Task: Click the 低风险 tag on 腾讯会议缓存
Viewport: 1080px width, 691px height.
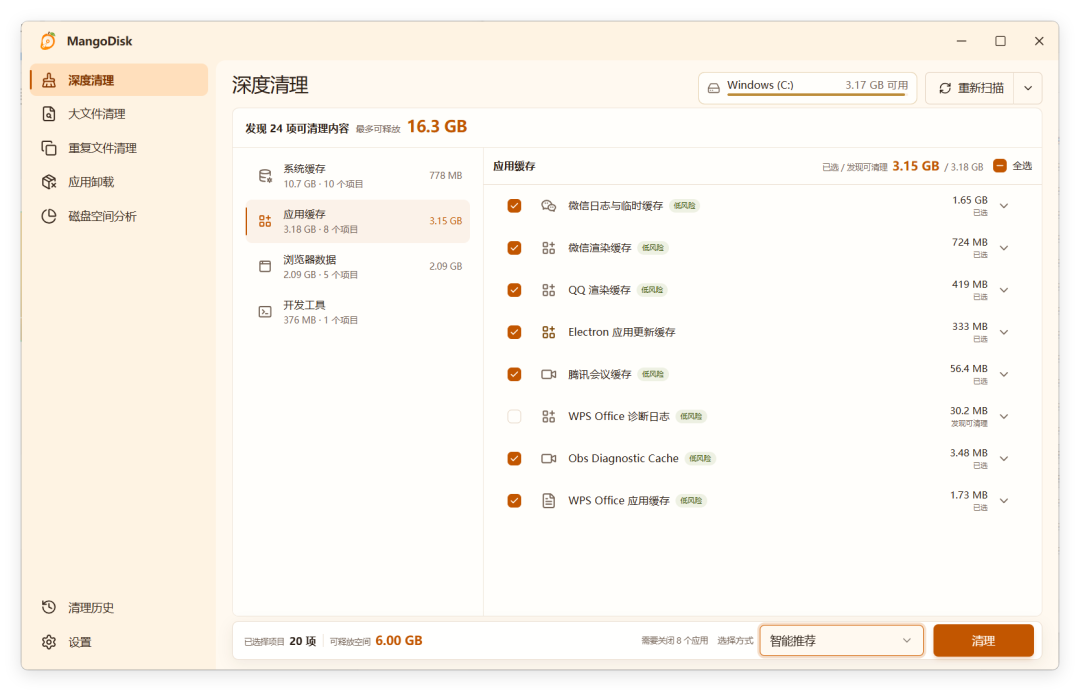Action: point(653,374)
